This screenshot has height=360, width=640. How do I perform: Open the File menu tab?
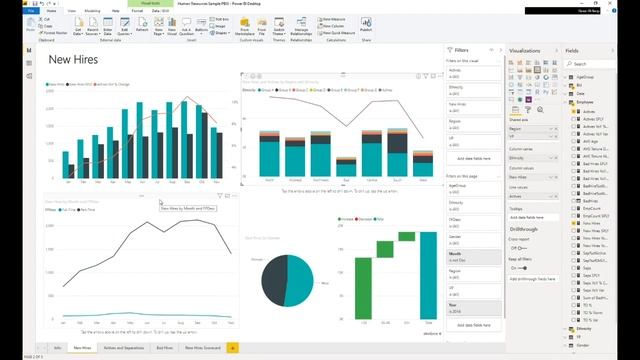(x=31, y=11)
